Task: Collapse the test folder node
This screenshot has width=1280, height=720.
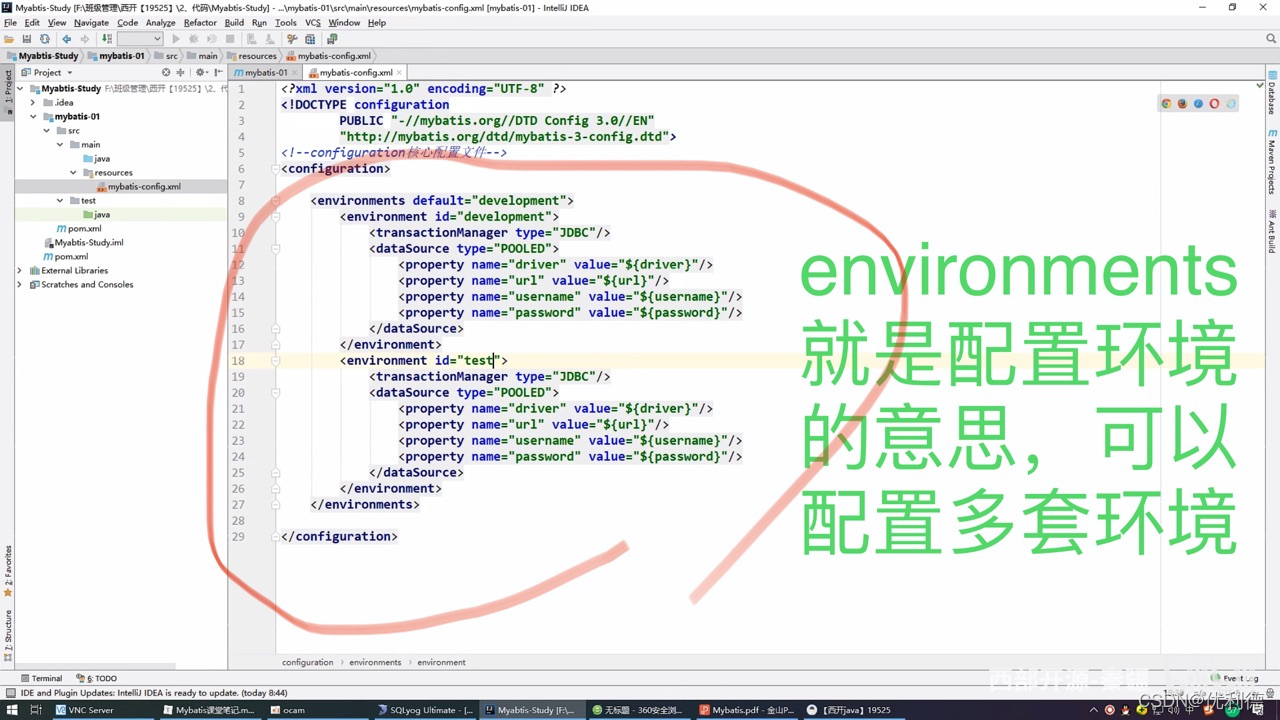Action: pyautogui.click(x=60, y=200)
